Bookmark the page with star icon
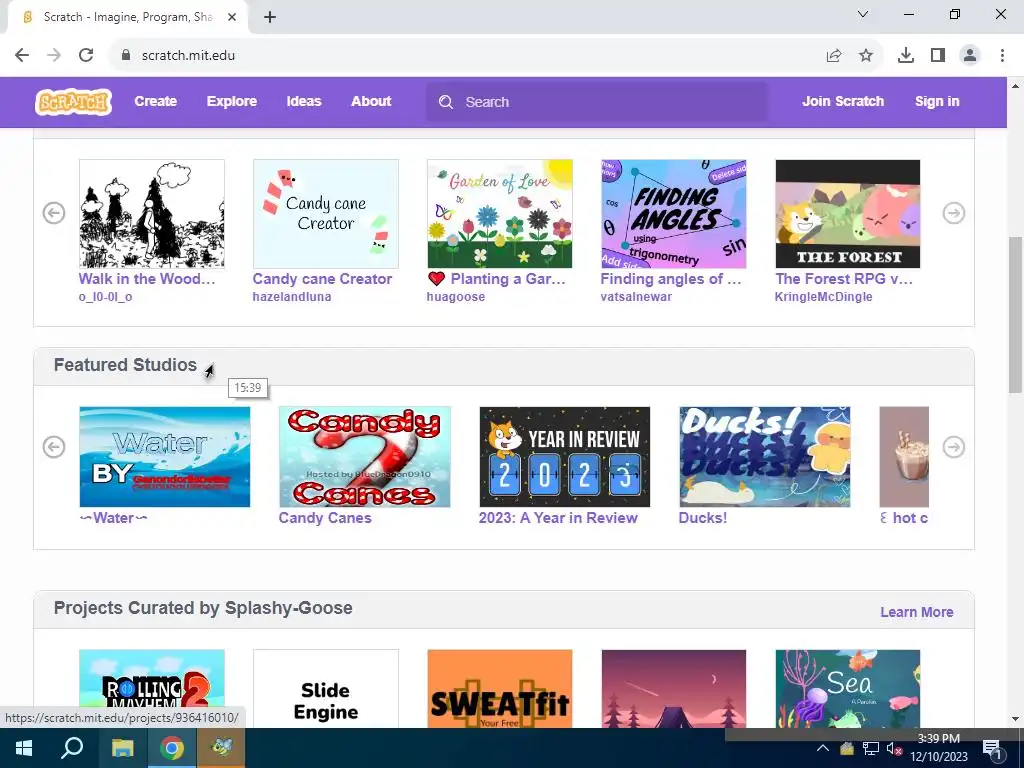Viewport: 1024px width, 768px height. (x=866, y=56)
